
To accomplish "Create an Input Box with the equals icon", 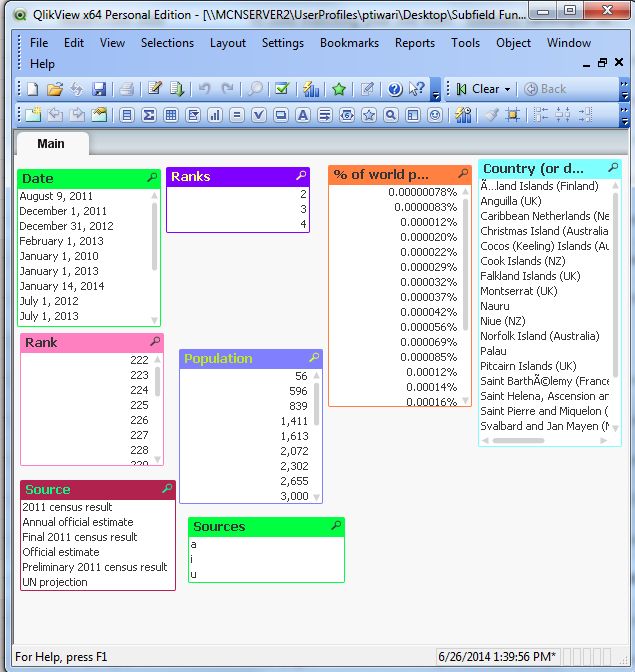I will tap(237, 115).
